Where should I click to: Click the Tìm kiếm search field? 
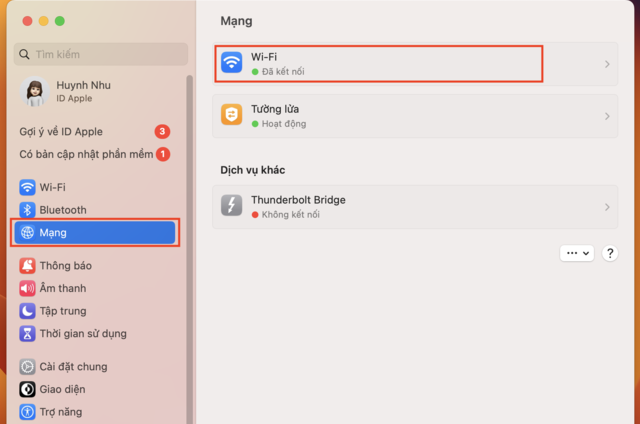tap(101, 54)
